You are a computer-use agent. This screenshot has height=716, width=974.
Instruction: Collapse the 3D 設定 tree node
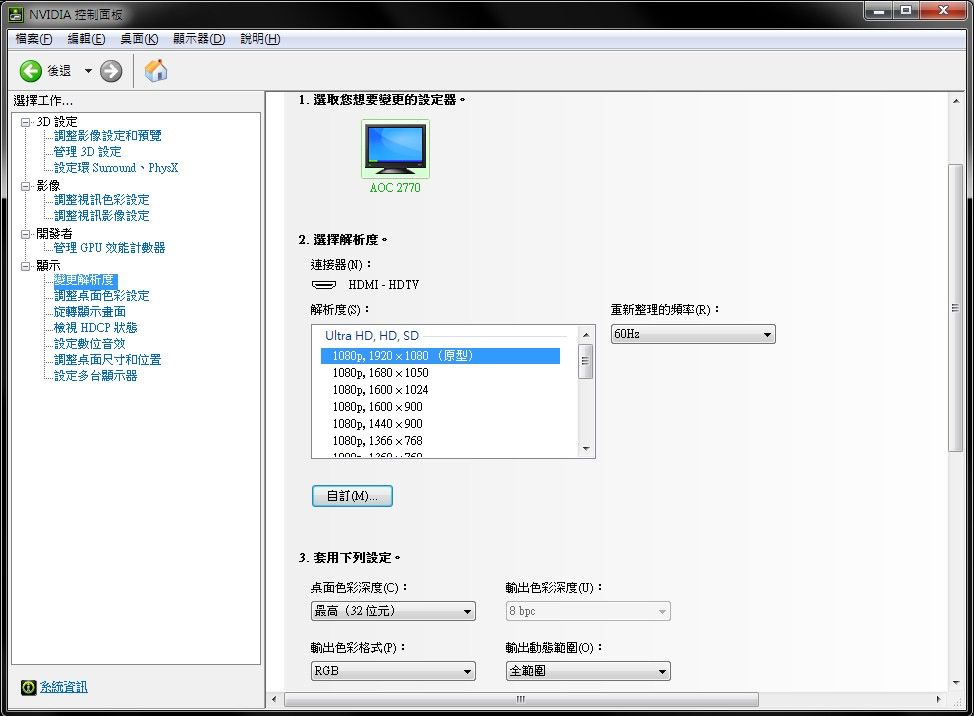[26, 121]
